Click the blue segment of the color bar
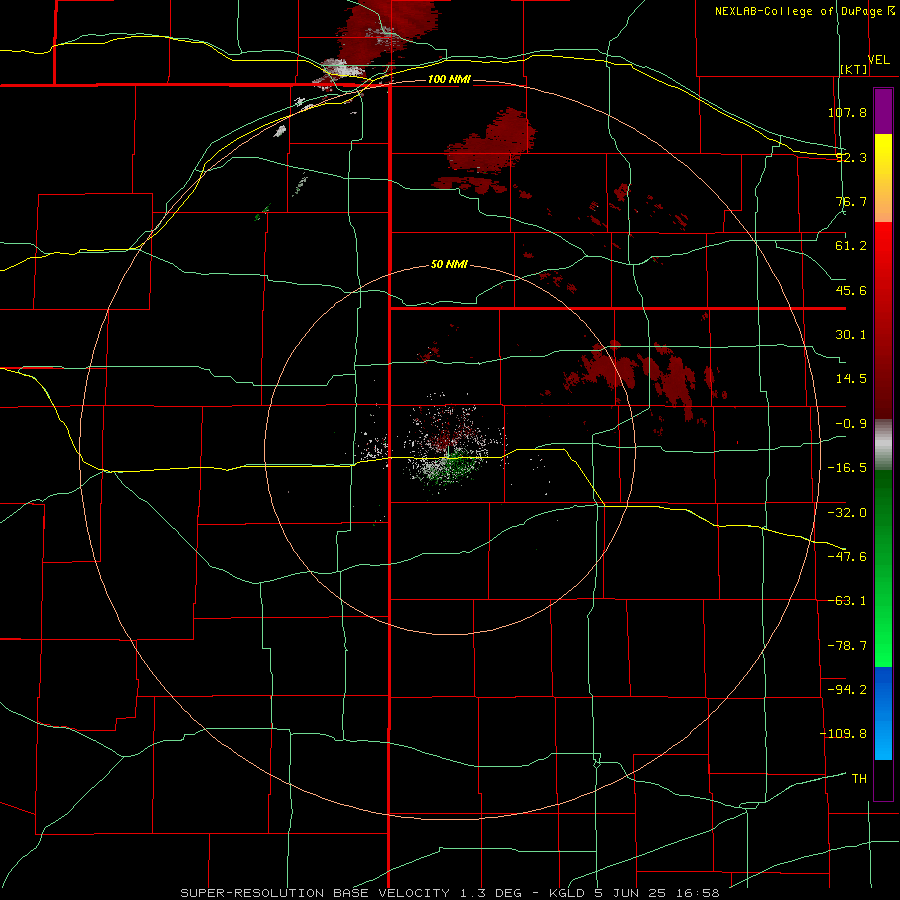This screenshot has width=900, height=900. pos(883,713)
